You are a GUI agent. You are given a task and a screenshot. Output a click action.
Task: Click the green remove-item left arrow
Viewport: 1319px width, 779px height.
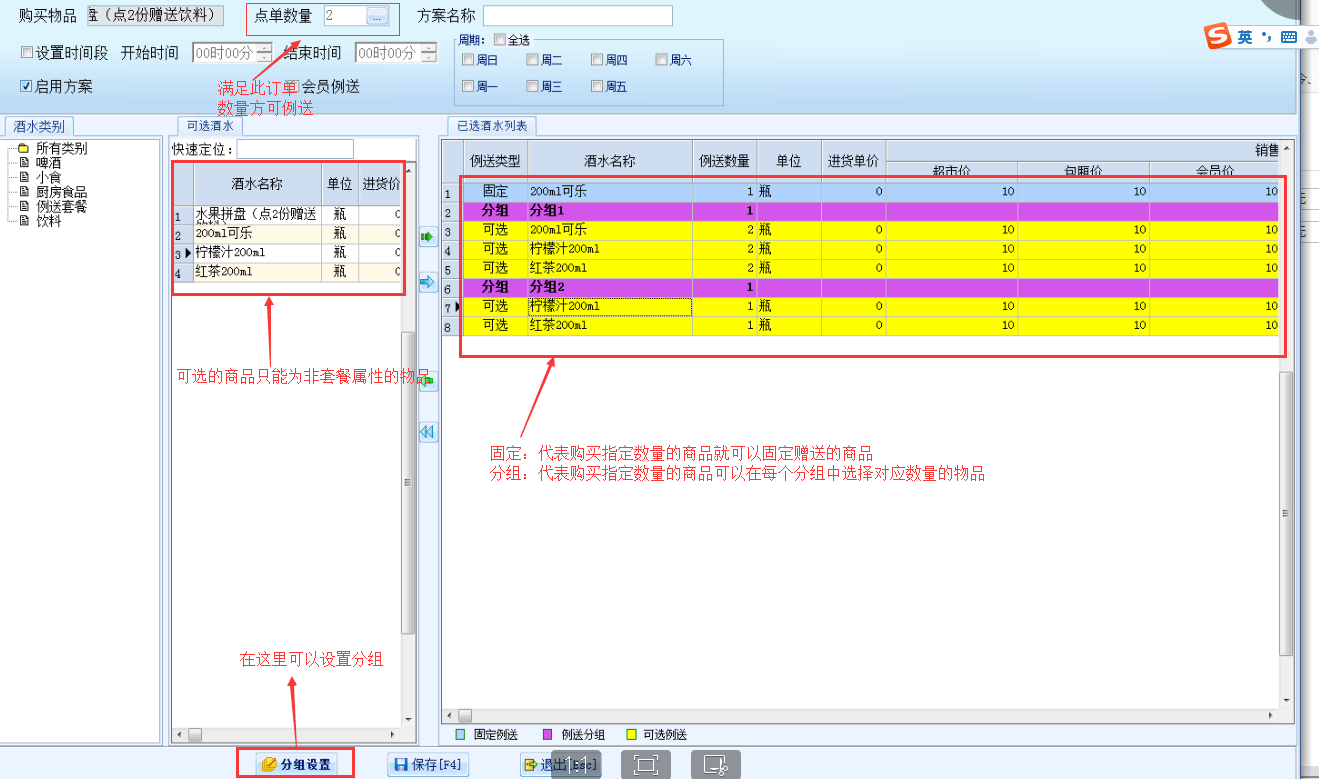pyautogui.click(x=427, y=381)
